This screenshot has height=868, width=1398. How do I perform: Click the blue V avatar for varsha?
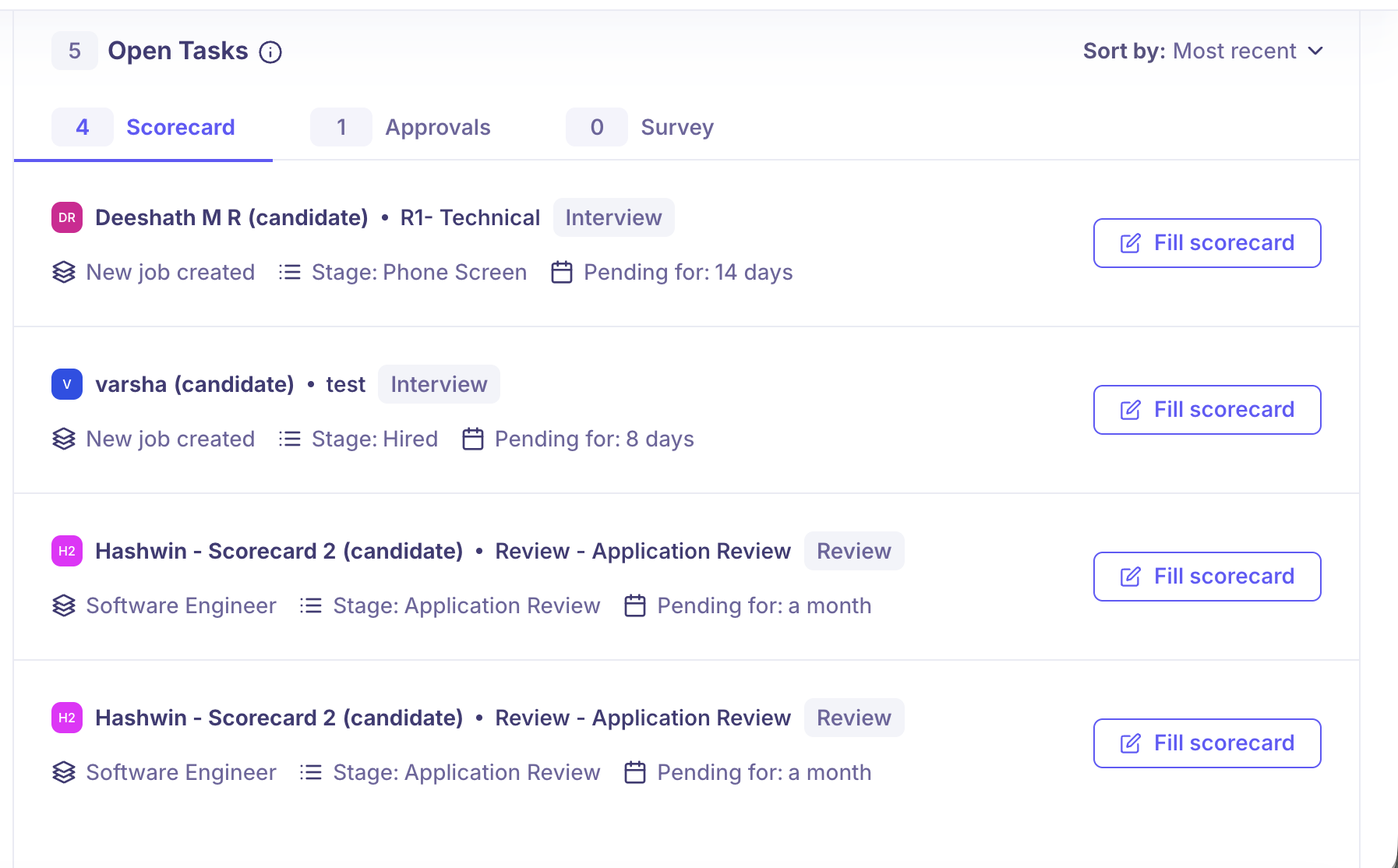tap(67, 384)
